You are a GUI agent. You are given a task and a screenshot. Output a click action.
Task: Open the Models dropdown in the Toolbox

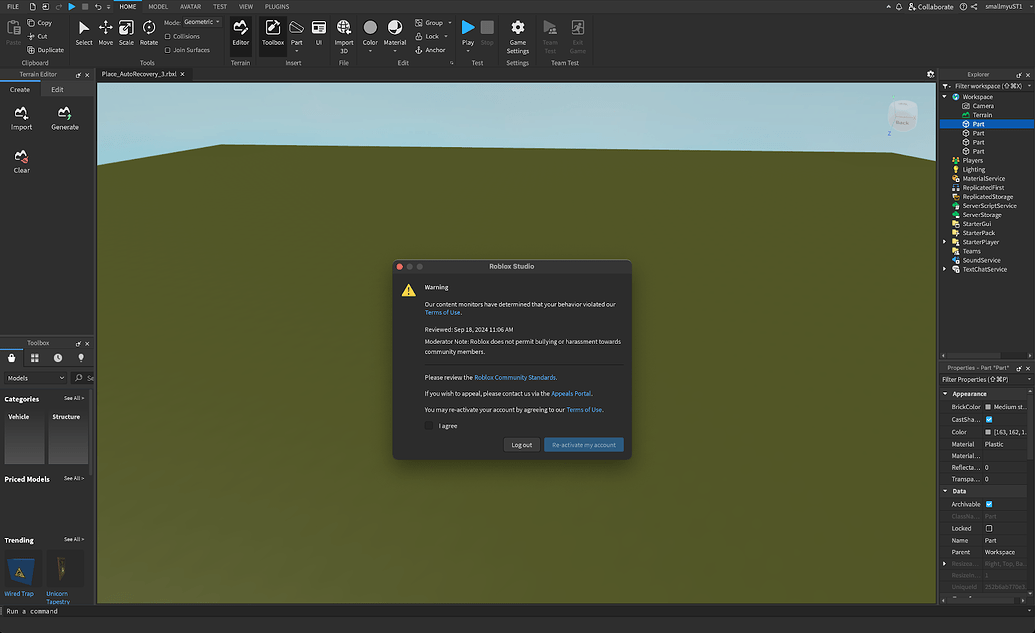click(x=35, y=378)
